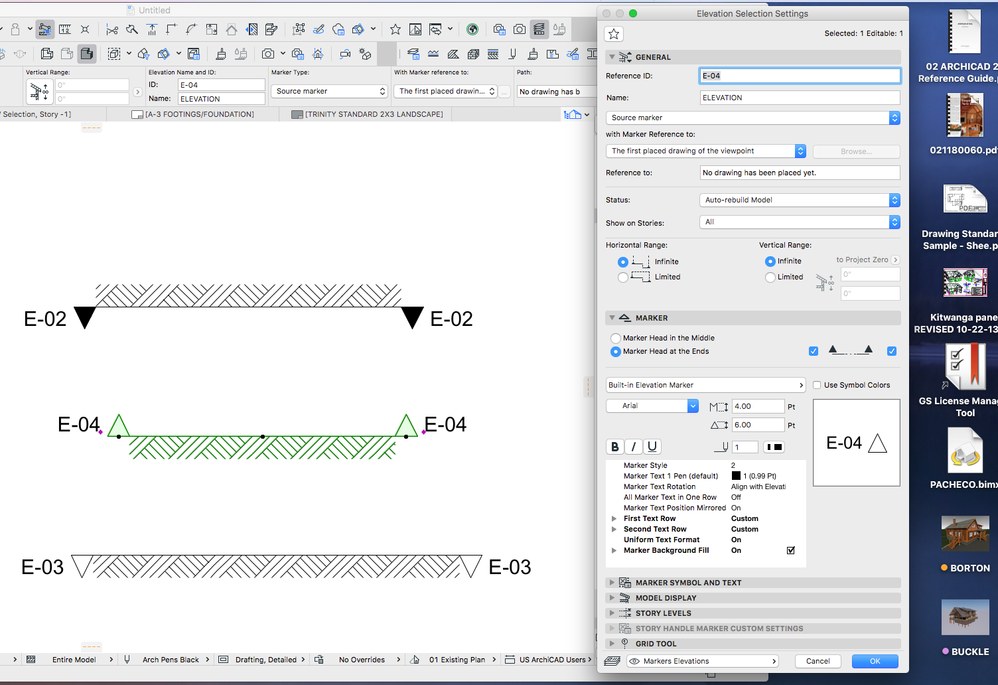The image size is (998, 685).
Task: Collapse the General panel
Action: [612, 57]
